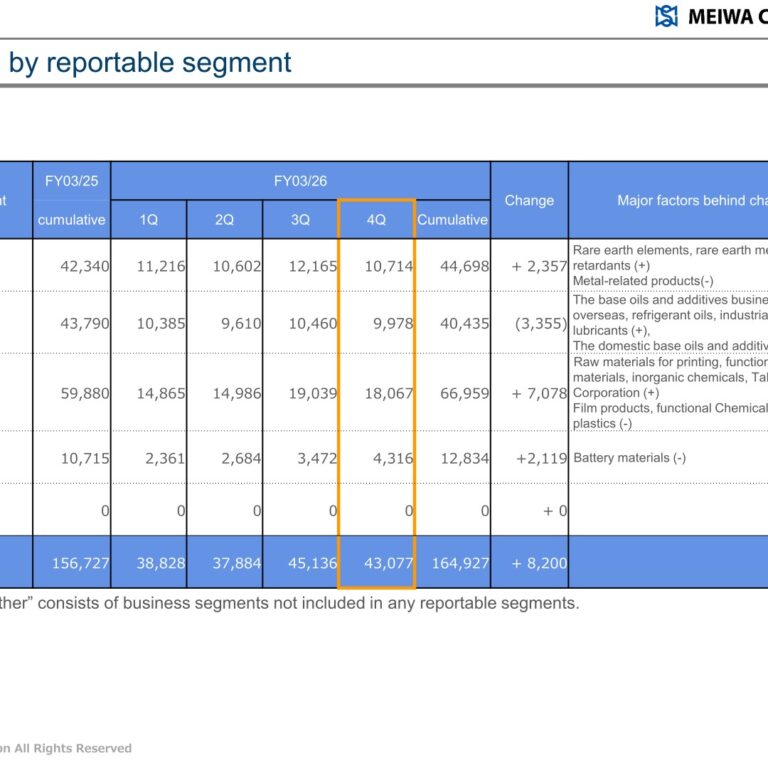Select the total 37,884
Viewport: 768px width, 768px height.
tap(237, 563)
